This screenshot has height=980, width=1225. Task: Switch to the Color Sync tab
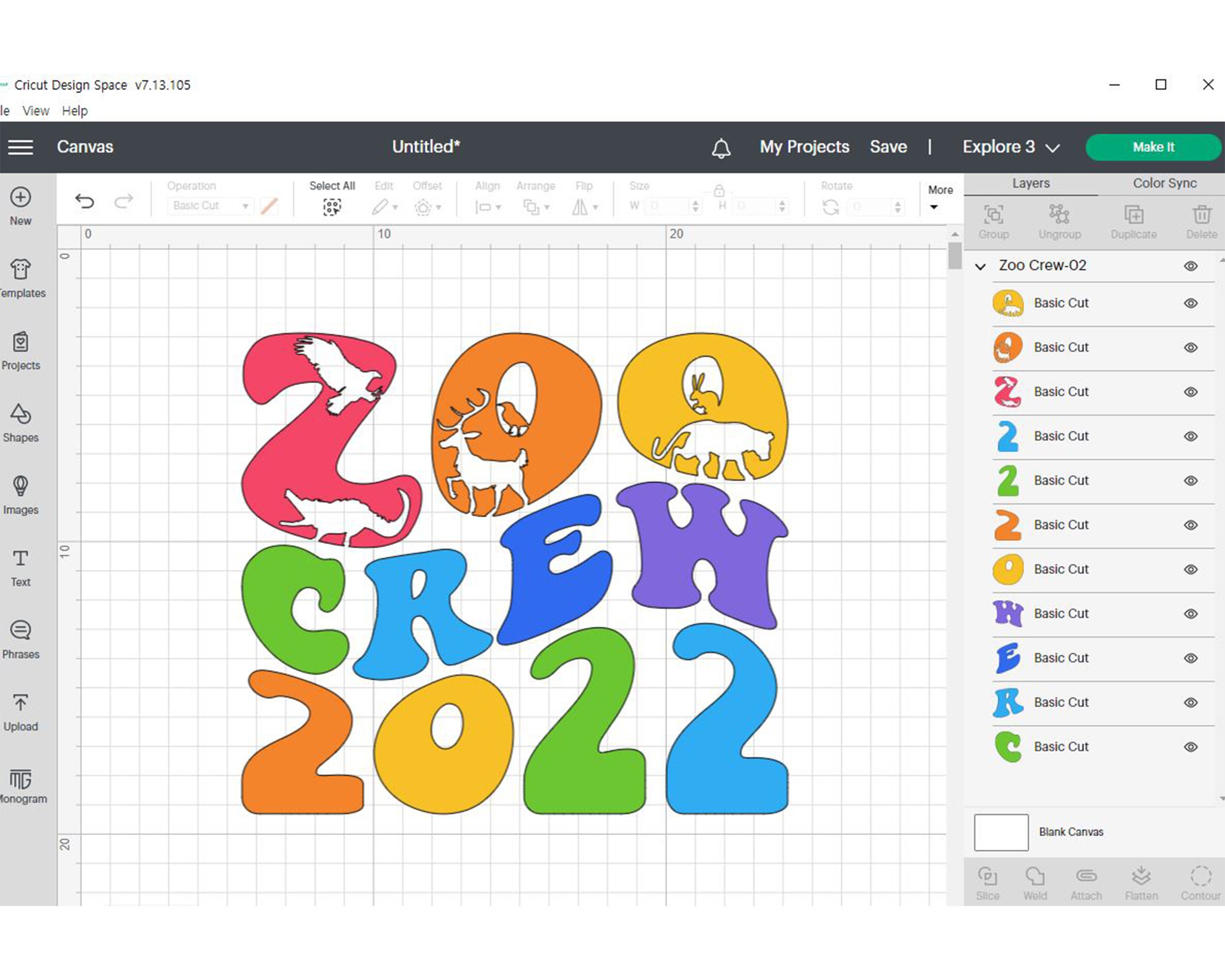tap(1164, 183)
